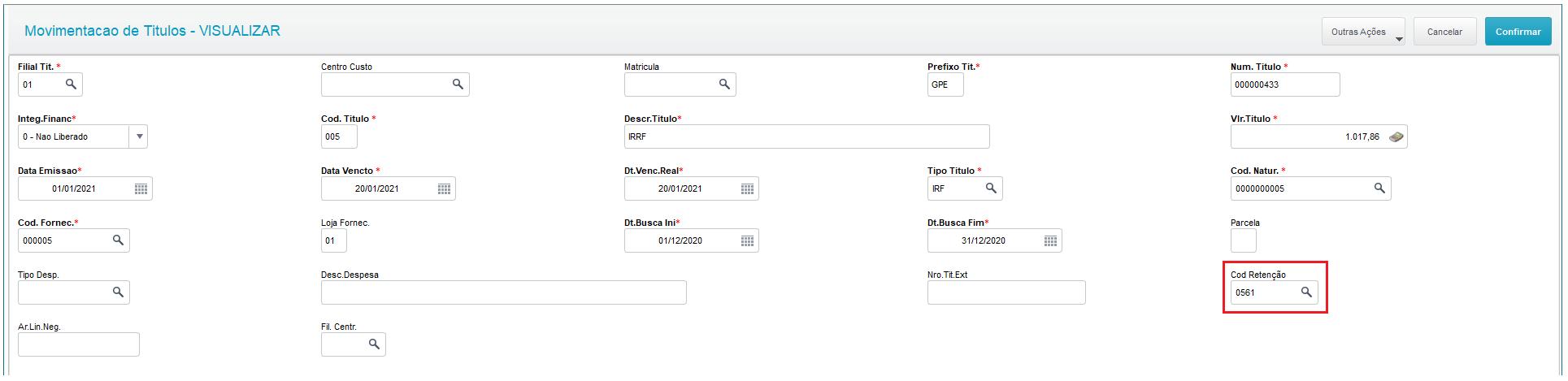Click into the Descr.Titulo field showing IRRF
The width and height of the screenshot is (1568, 381).
click(806, 136)
